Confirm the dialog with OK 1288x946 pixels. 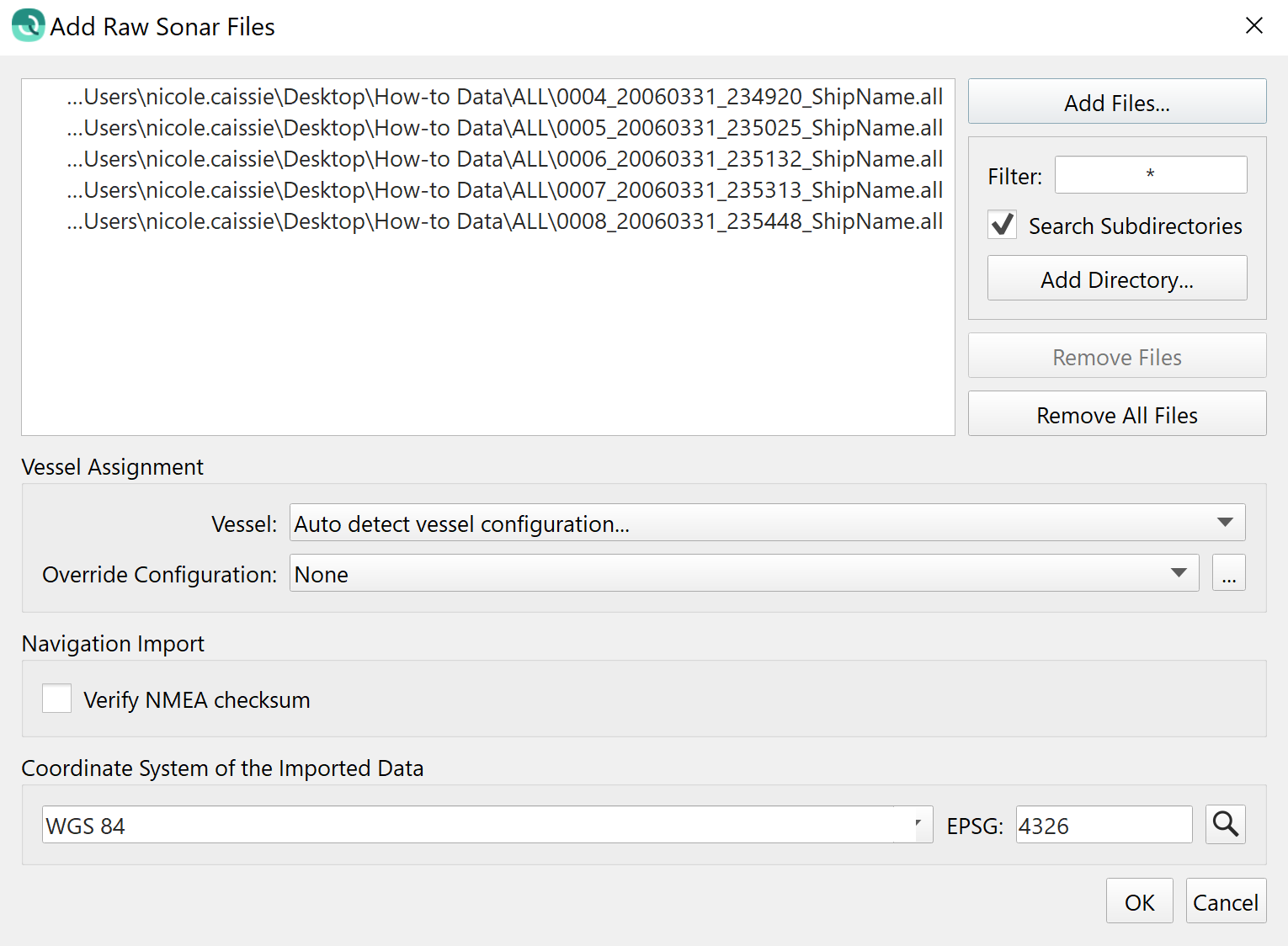(x=1139, y=901)
